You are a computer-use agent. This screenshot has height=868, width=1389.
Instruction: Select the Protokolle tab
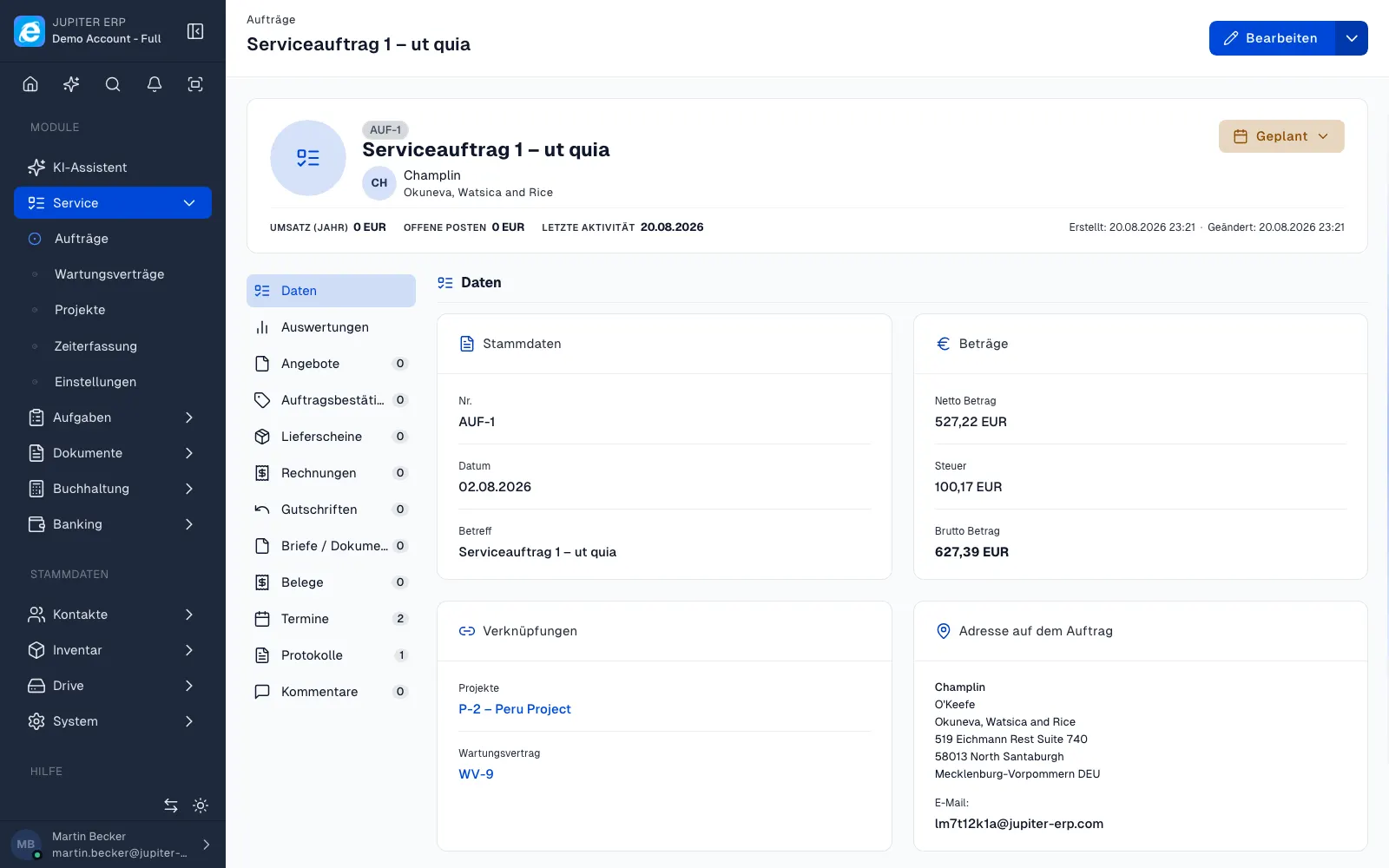coord(331,655)
